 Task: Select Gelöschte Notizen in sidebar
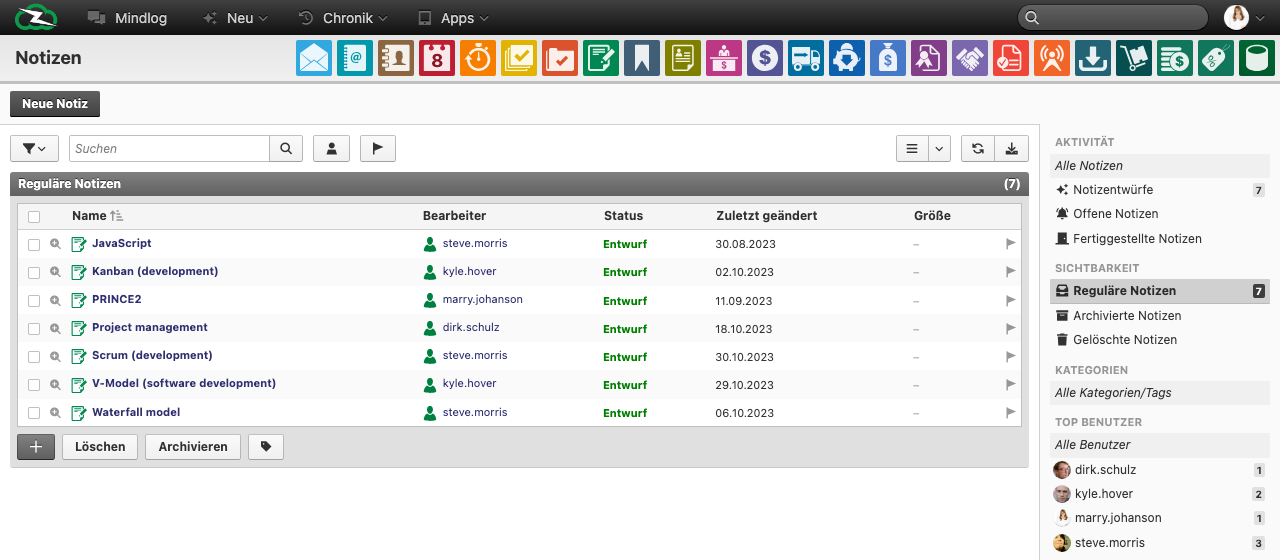[x=1125, y=340]
